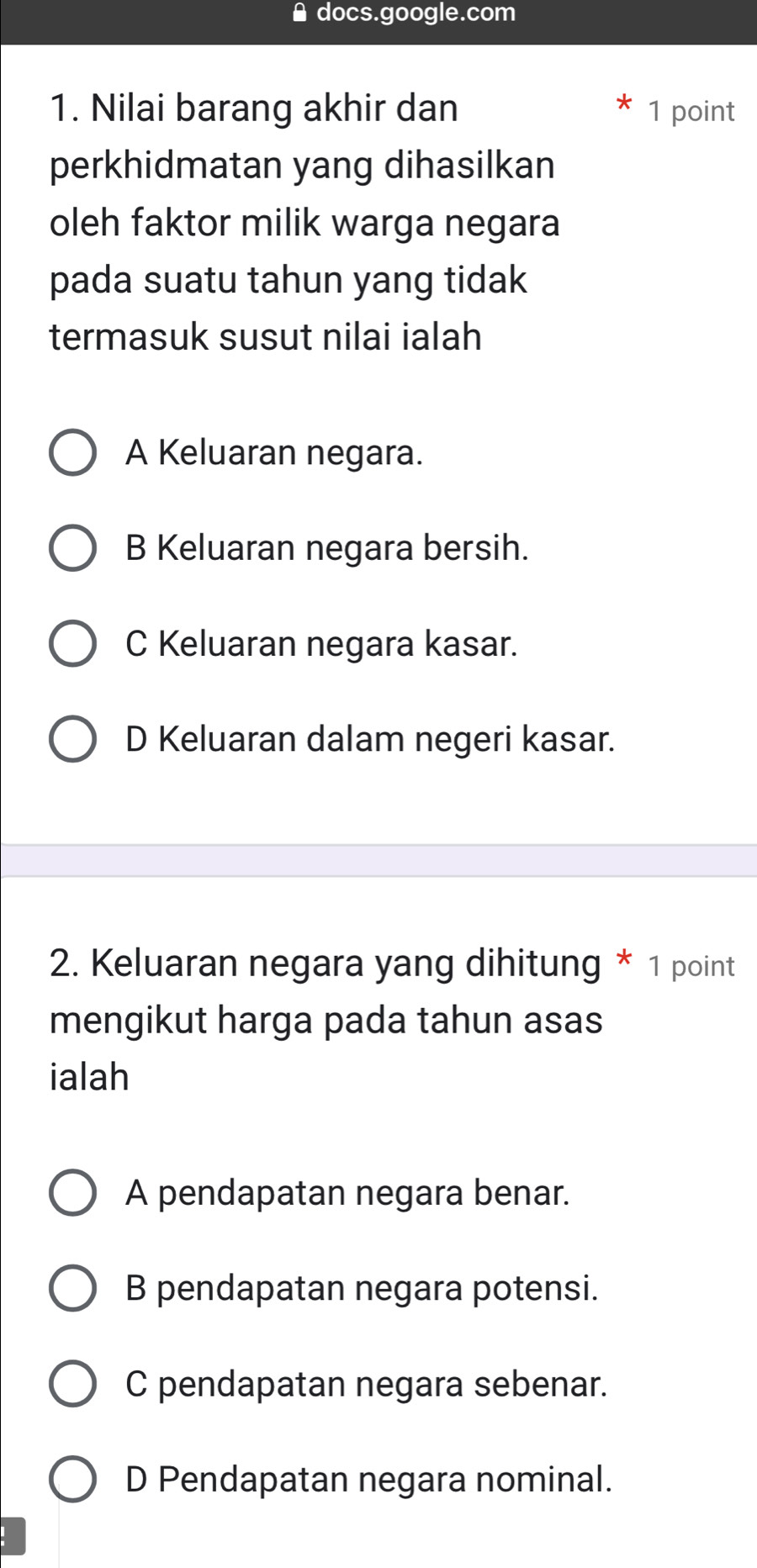Pick option D Keluaran dalam negeri kasar

[x=72, y=739]
